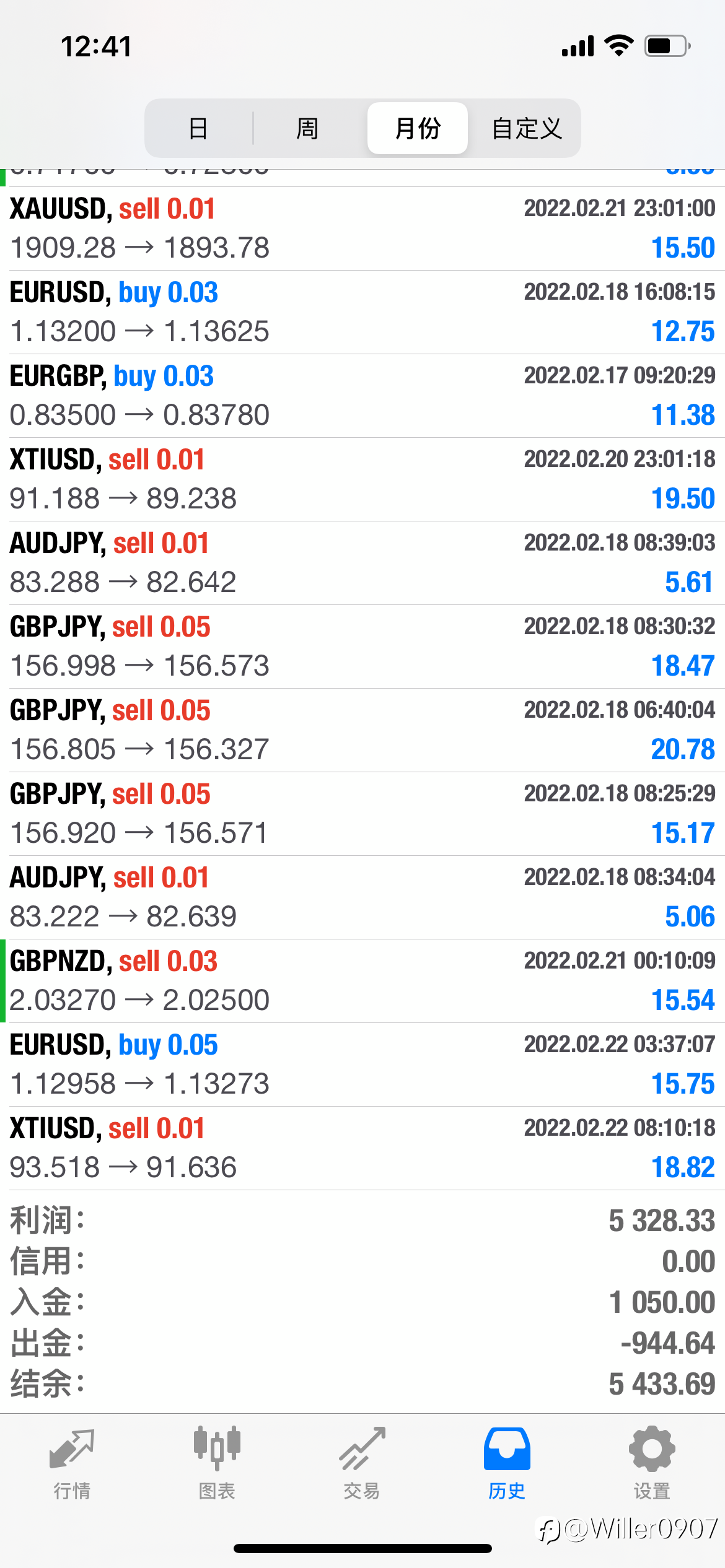
Task: Tap the 历史 history tab icon
Action: point(507,1448)
